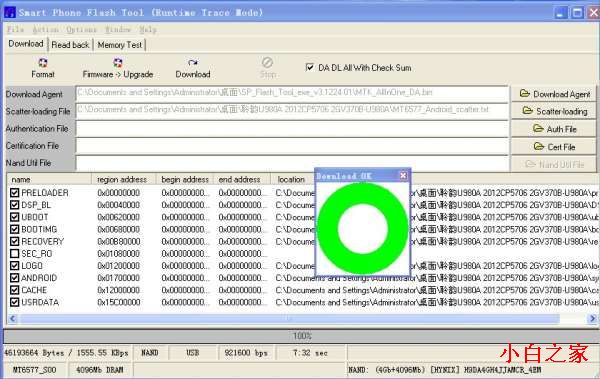
Task: Click the region address column header
Action: [124, 179]
